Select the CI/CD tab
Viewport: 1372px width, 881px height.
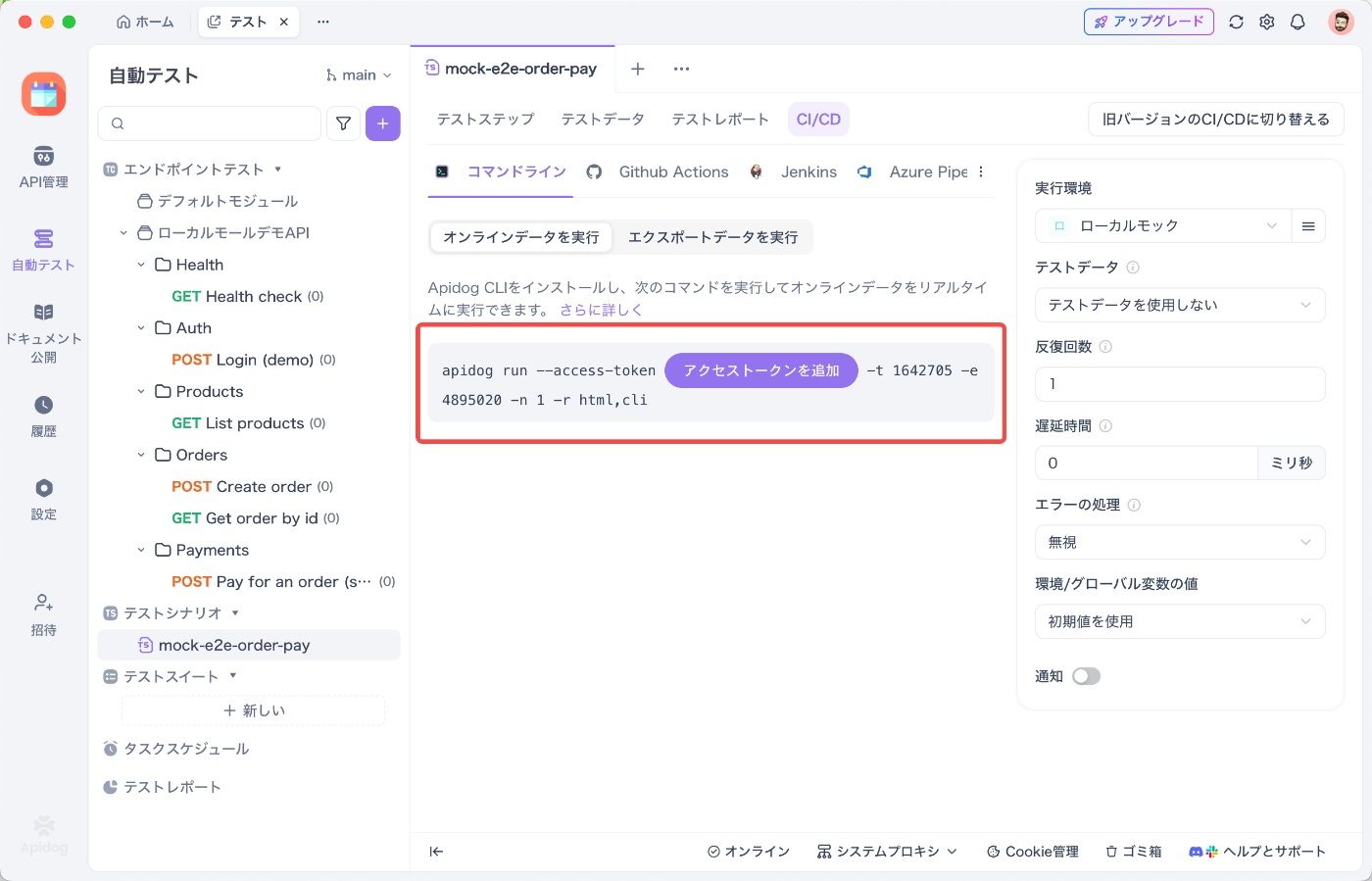818,120
